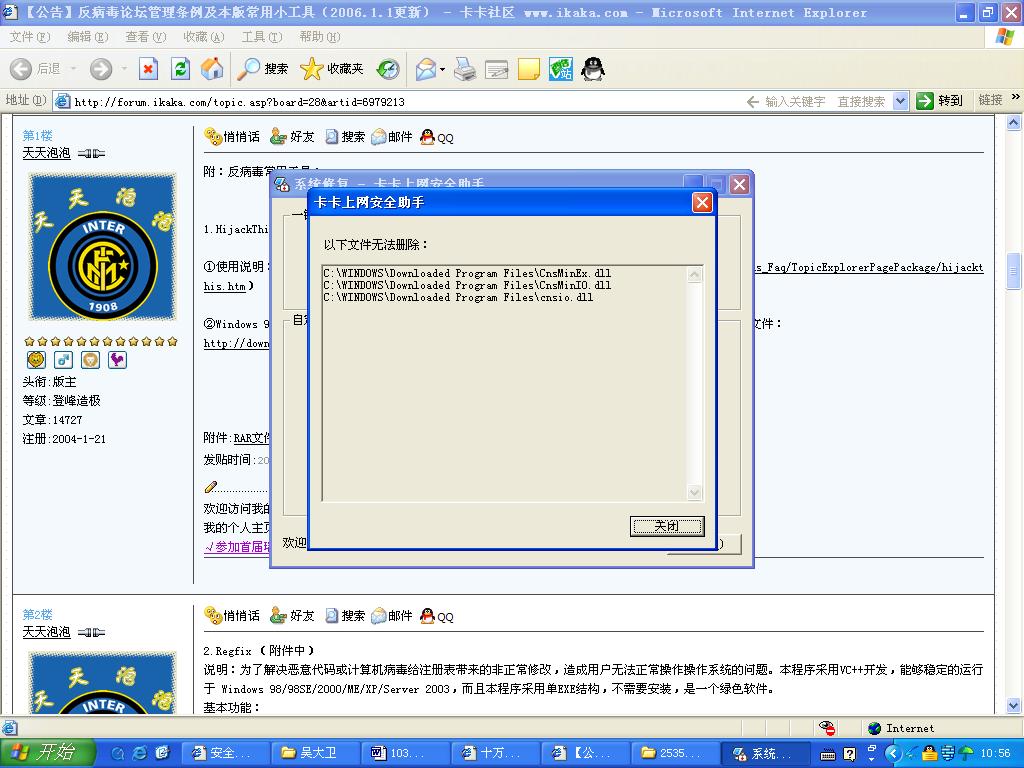Click the purple 参加首届 link

[236, 547]
